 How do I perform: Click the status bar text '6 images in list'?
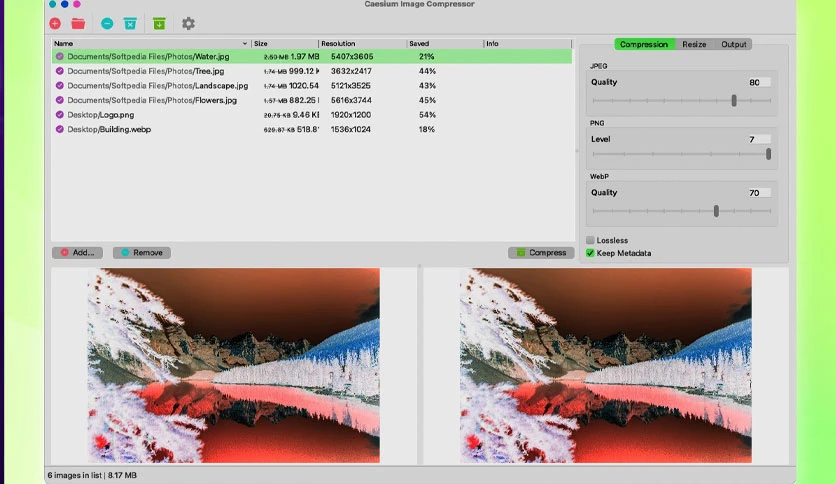[x=75, y=475]
